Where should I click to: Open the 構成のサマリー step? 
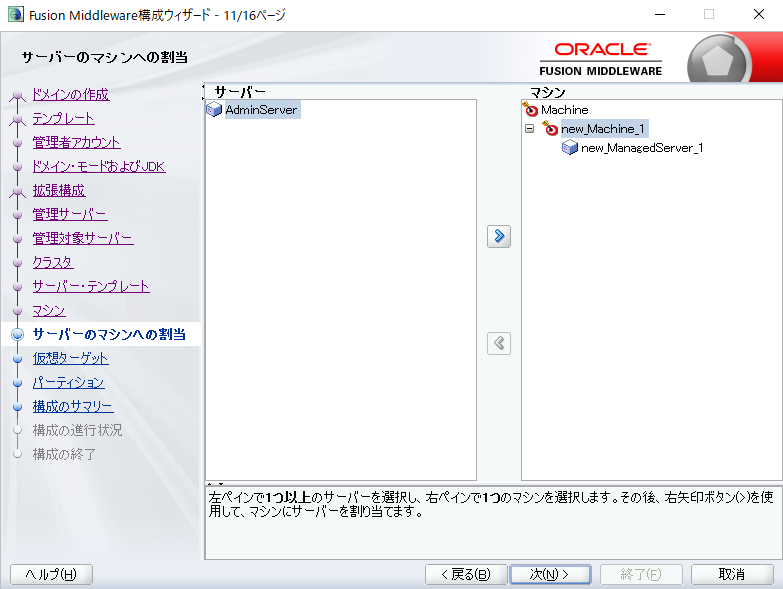coord(73,406)
